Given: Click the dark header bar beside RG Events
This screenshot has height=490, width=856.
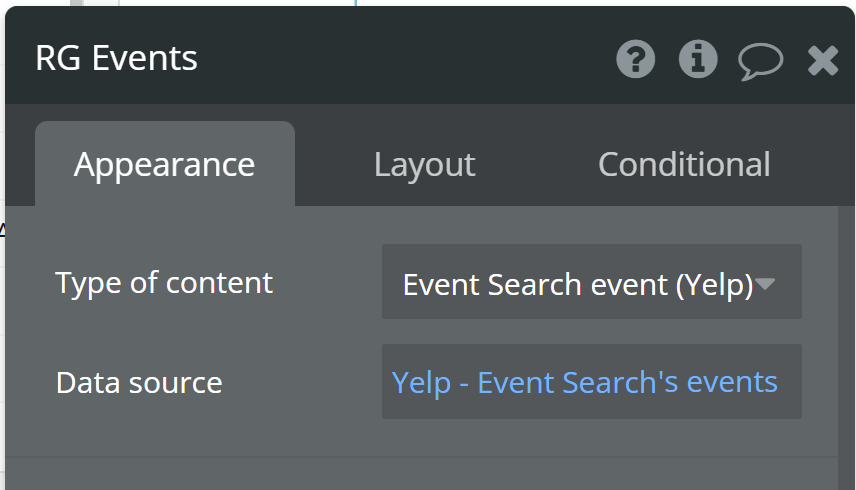Looking at the screenshot, I should coord(400,60).
